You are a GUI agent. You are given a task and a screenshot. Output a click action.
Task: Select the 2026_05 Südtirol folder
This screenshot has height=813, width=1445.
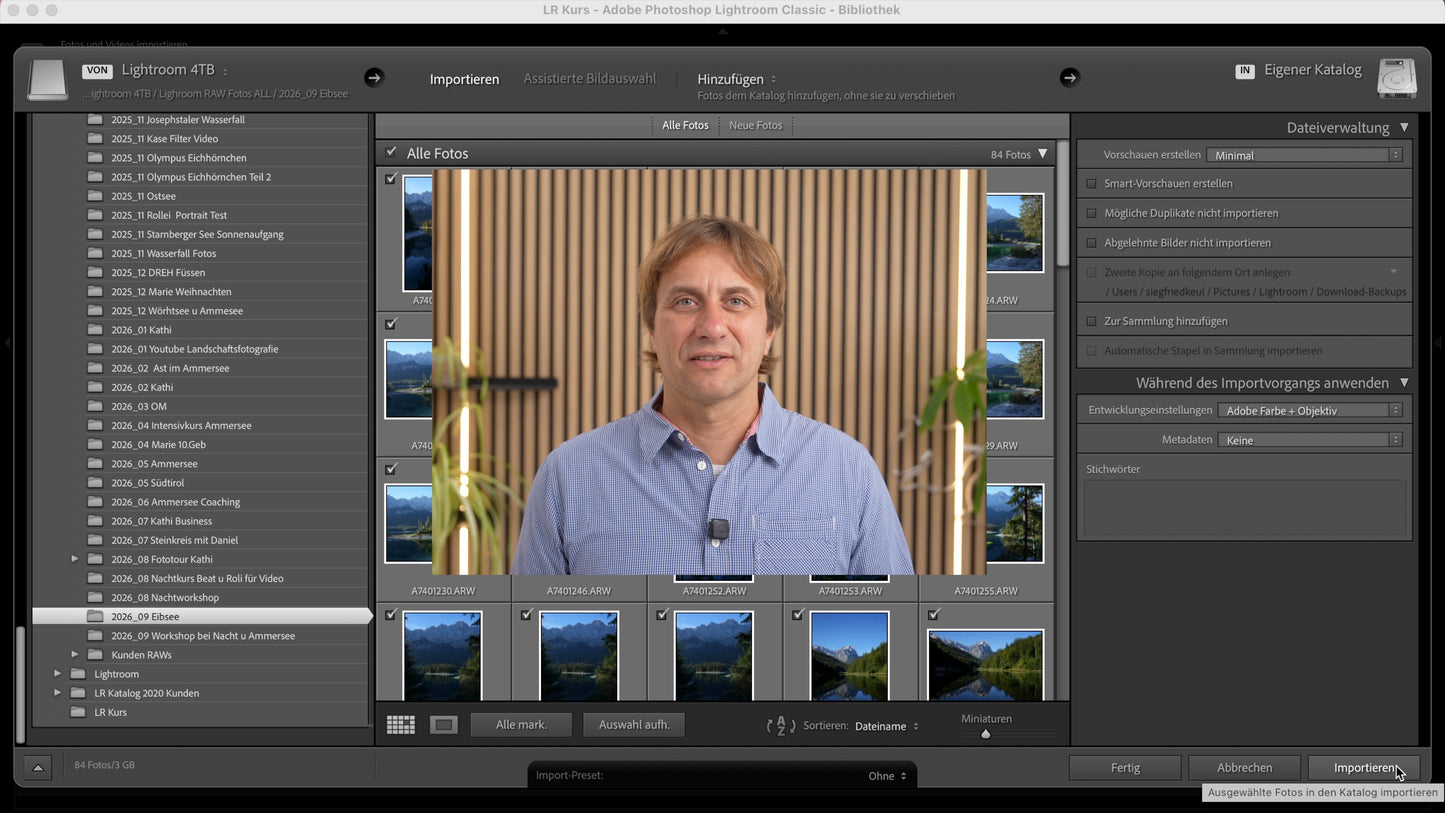click(146, 483)
